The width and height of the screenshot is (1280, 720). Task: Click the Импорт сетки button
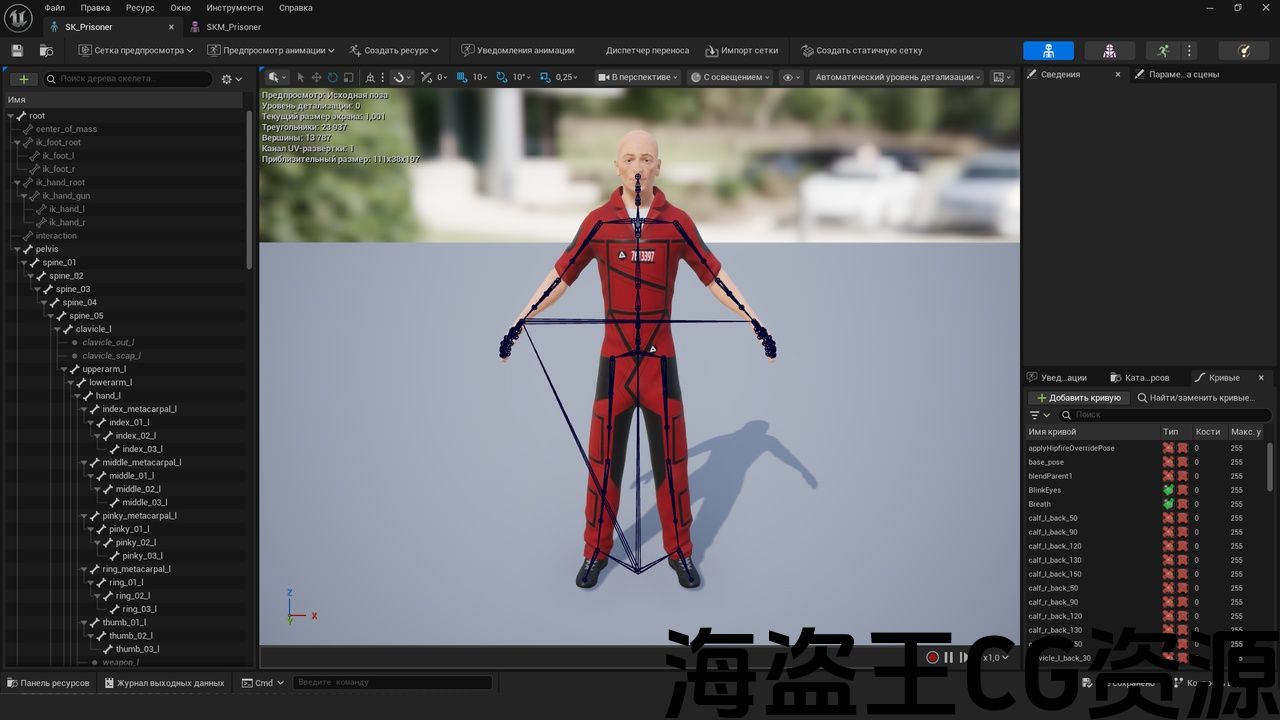741,50
